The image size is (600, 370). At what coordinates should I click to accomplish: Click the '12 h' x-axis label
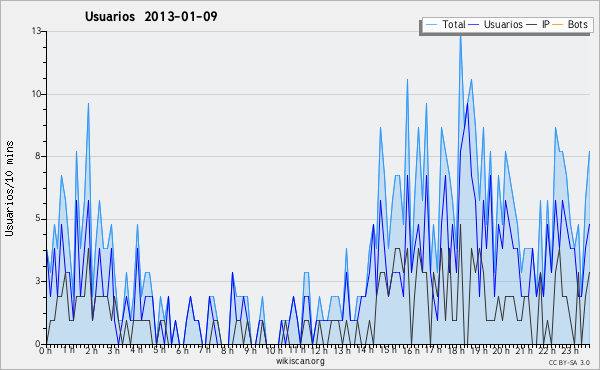click(319, 351)
